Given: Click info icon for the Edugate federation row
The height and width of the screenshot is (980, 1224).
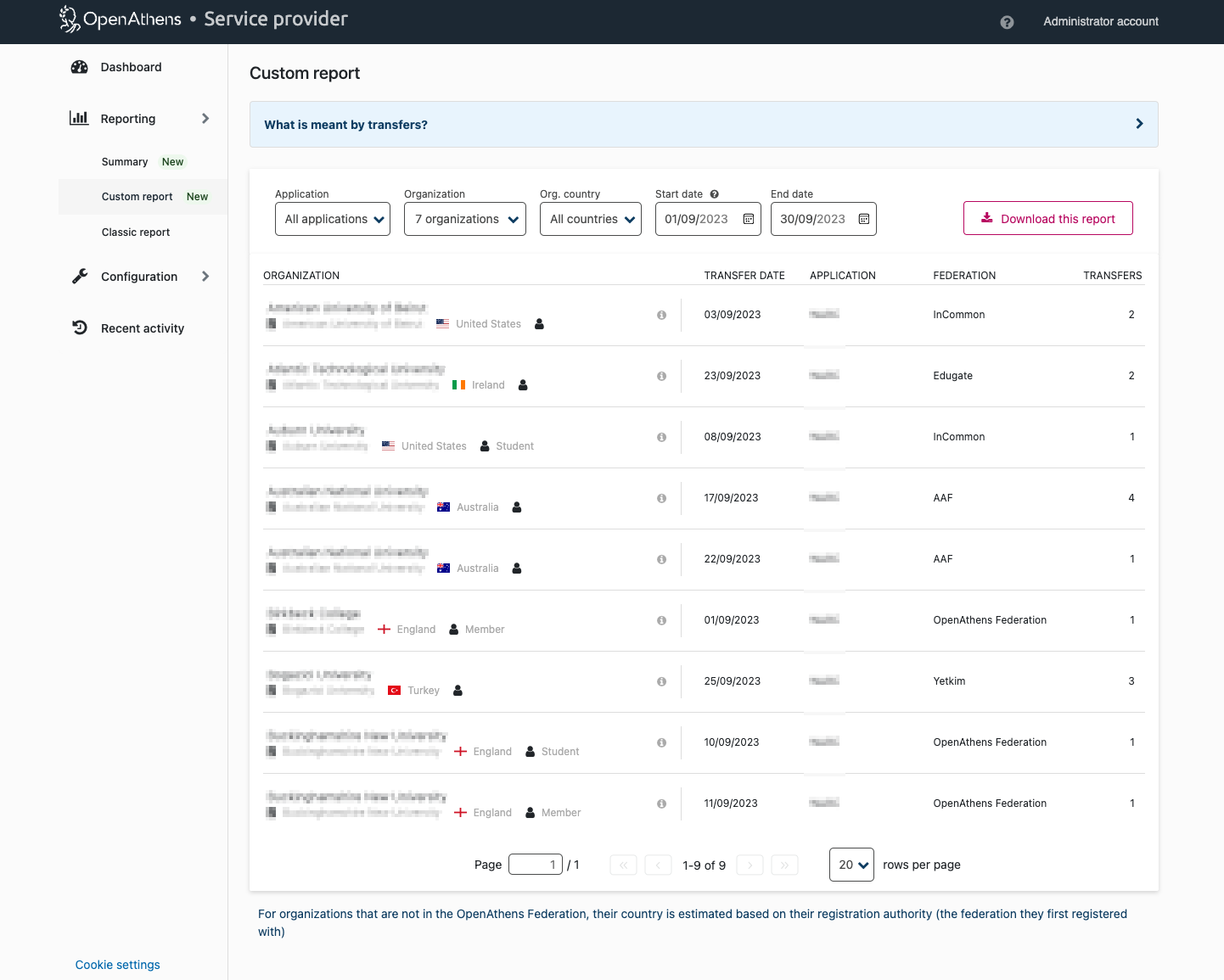Looking at the screenshot, I should point(661,376).
